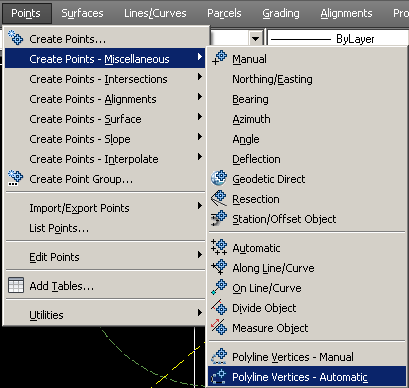This screenshot has height=388, width=409.
Task: Choose On Line/Curve command
Action: pos(307,288)
